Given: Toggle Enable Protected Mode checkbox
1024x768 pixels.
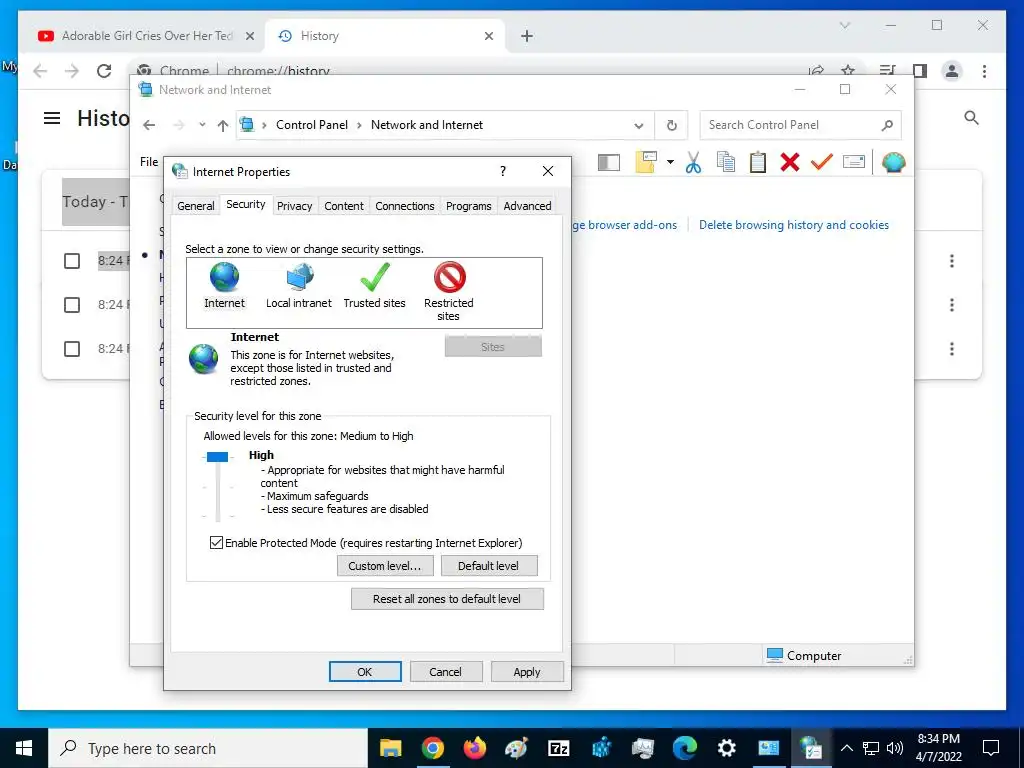Looking at the screenshot, I should (216, 543).
